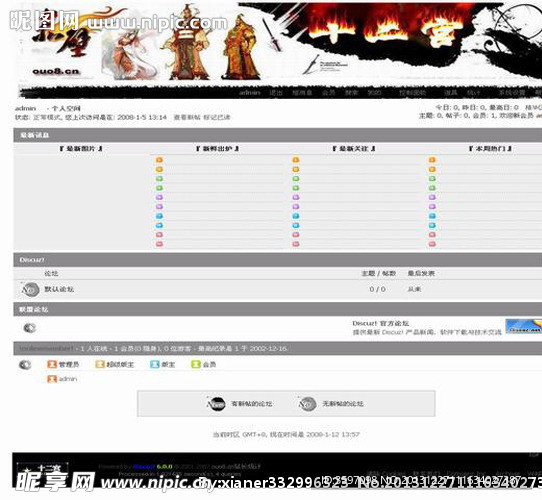Click first orange bullet under 新鲜出炉

[159, 160]
